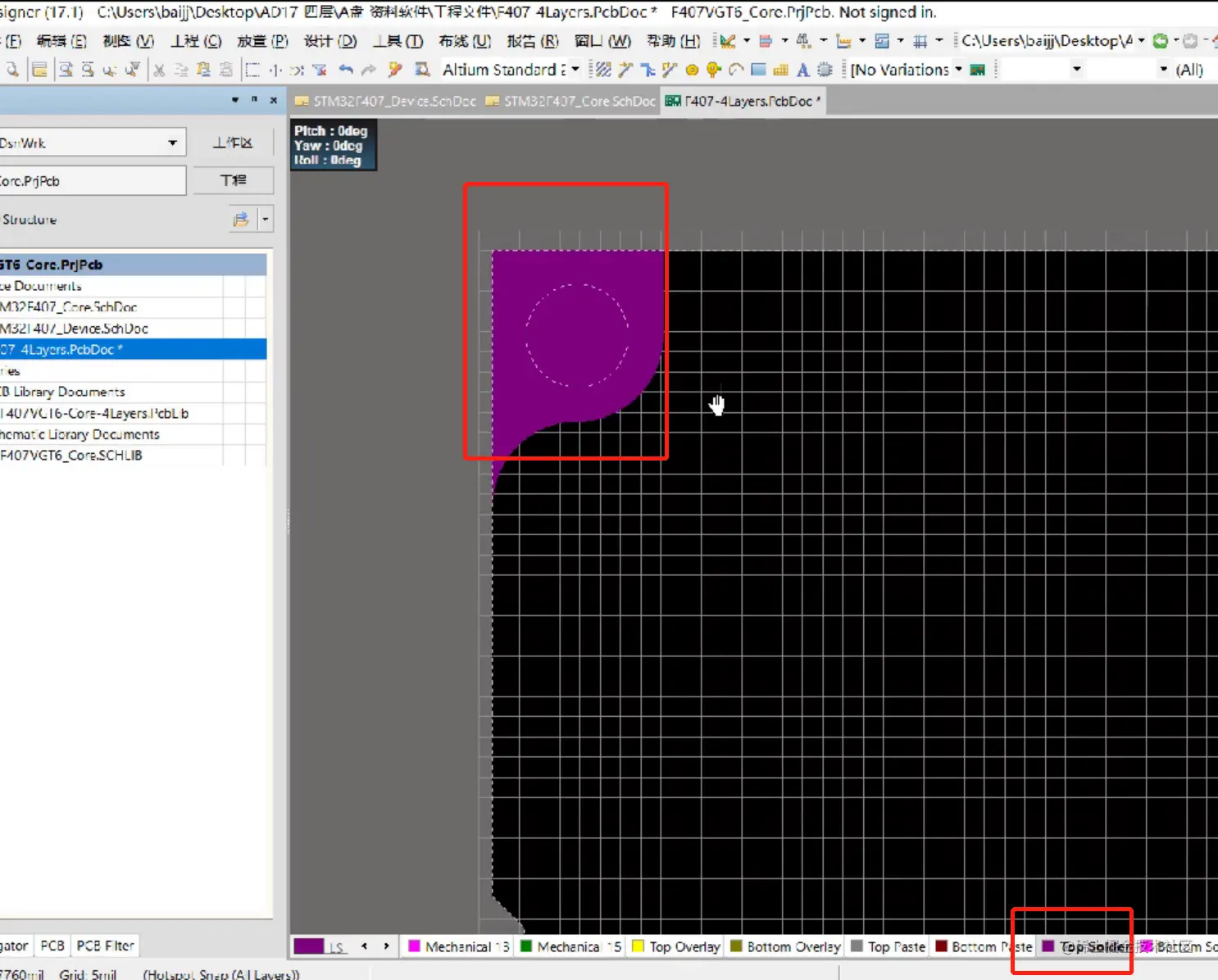Open the Altium Standard 2D view dropdown
Screen dimensions: 1218x980
(x=575, y=70)
